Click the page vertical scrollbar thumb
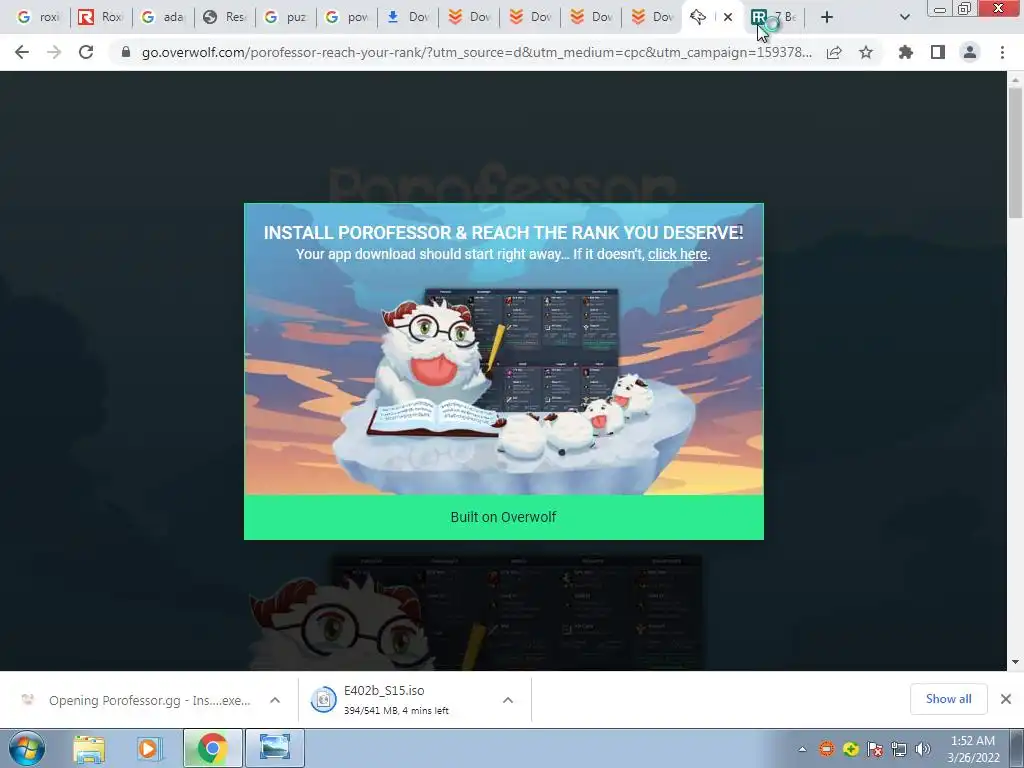The image size is (1024, 768). [x=1015, y=153]
